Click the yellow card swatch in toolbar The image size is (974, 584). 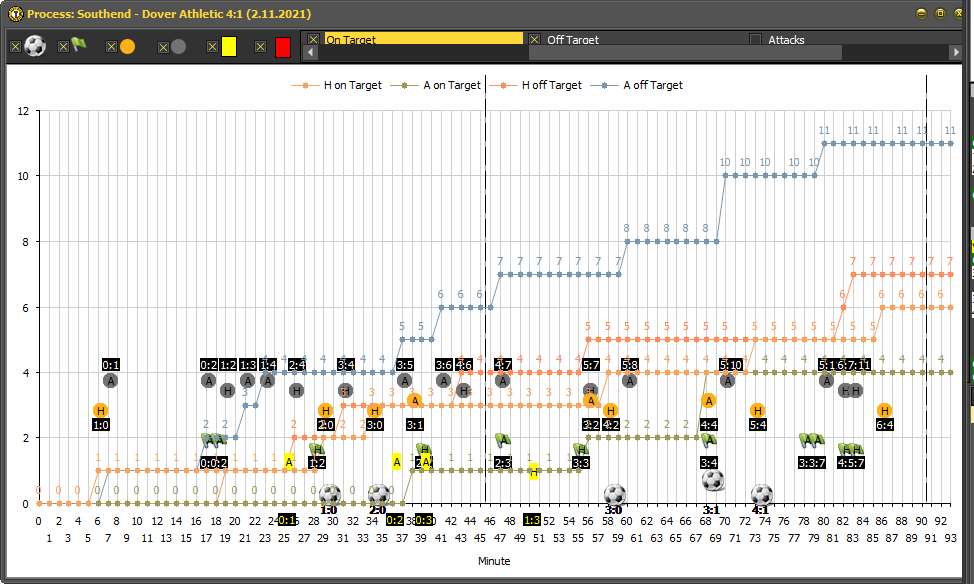(229, 47)
